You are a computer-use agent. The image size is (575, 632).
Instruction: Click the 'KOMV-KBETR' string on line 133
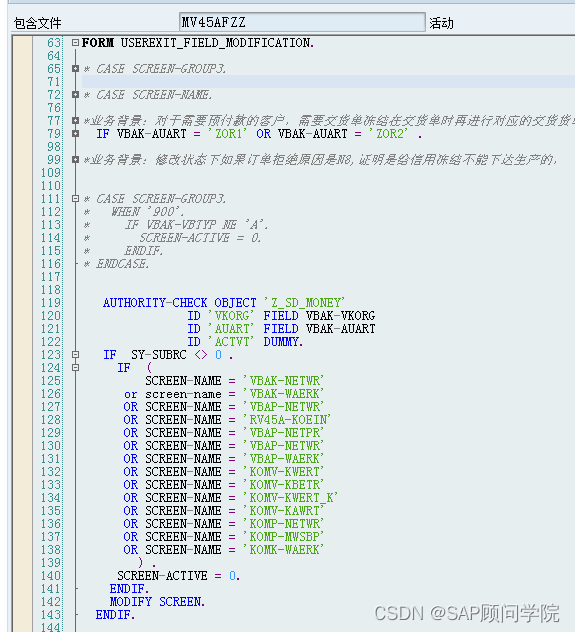point(283,484)
